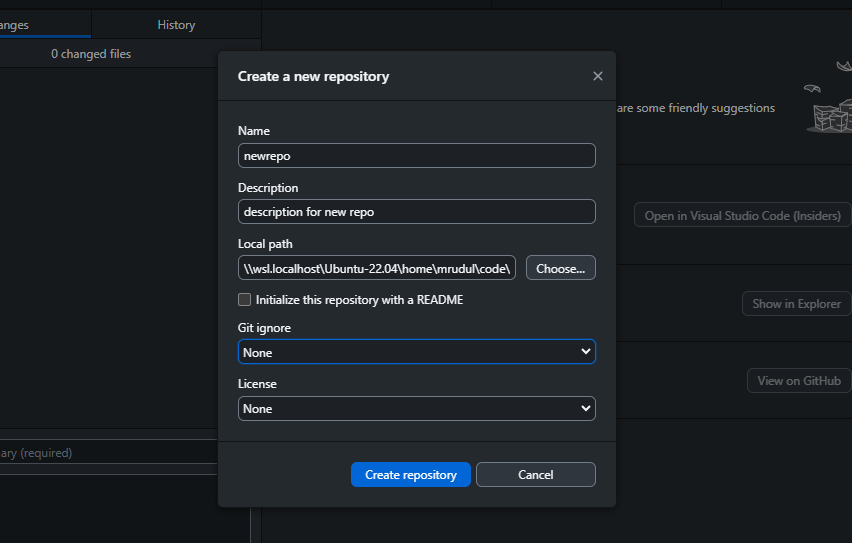Image resolution: width=852 pixels, height=543 pixels.
Task: Click the 0 changed files header
Action: (91, 54)
